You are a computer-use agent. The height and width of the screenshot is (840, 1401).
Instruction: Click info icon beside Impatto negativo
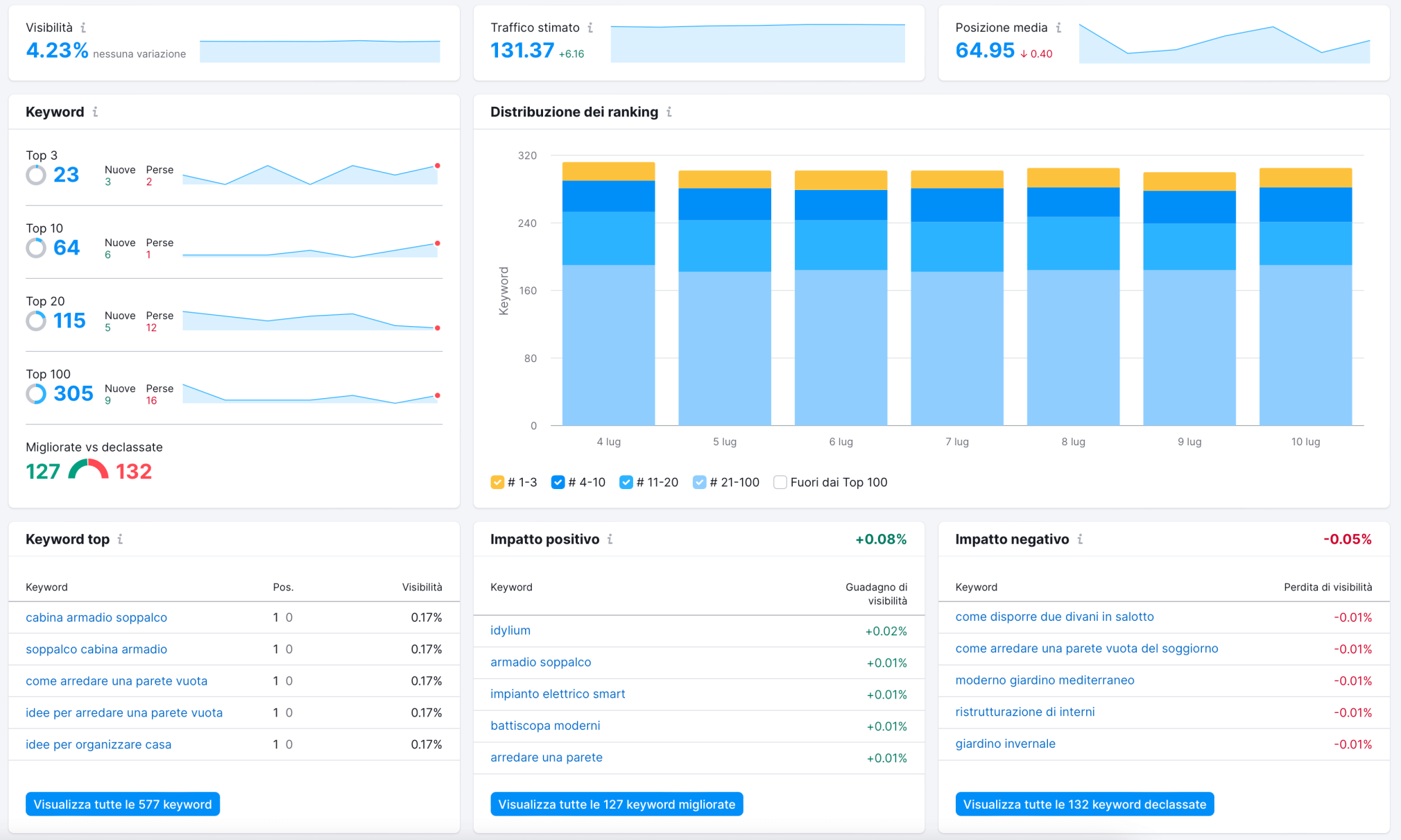[1080, 539]
